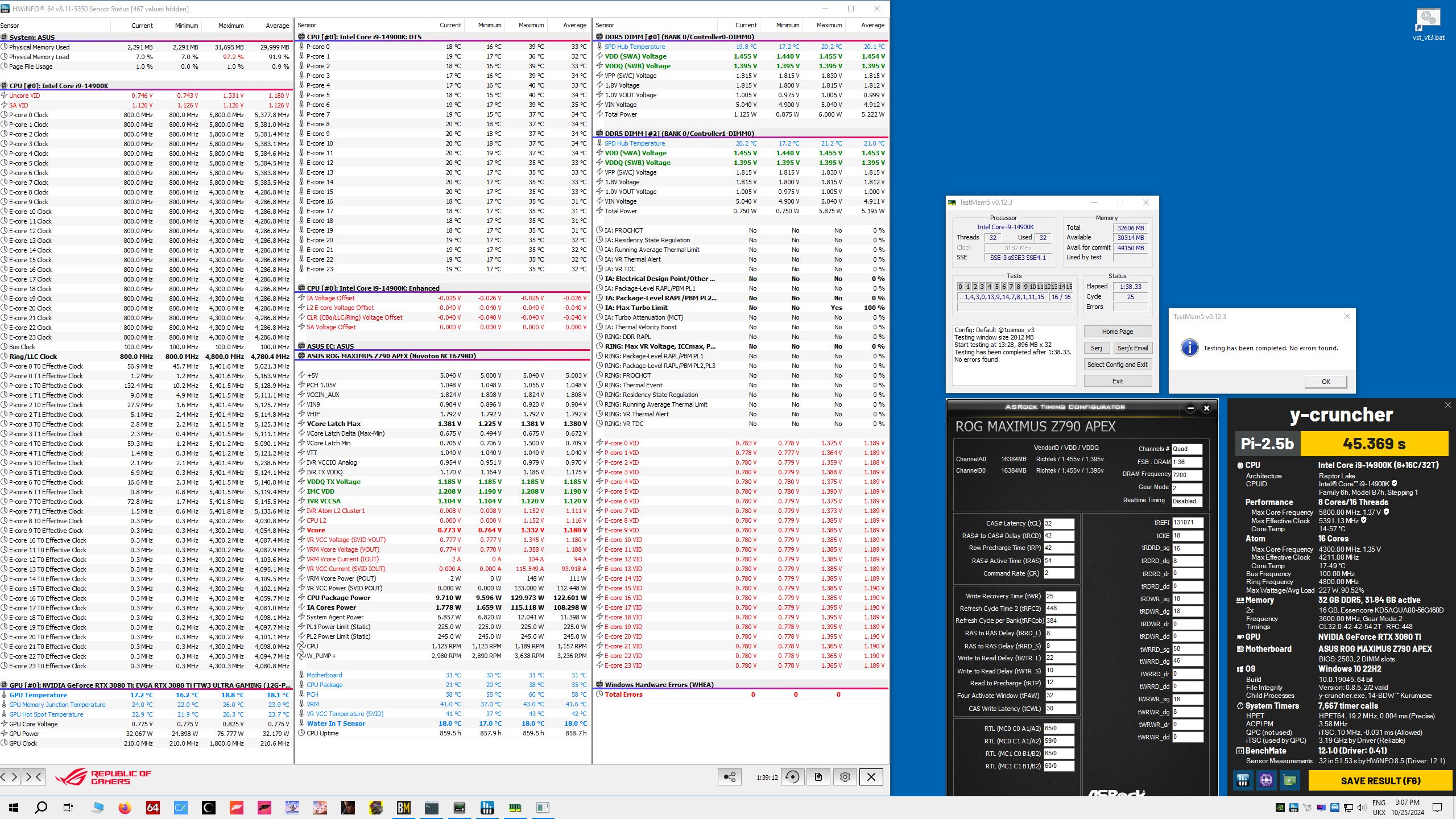The image size is (1456, 819).
Task: Click the ENG UKX language indicator
Action: (1379, 808)
